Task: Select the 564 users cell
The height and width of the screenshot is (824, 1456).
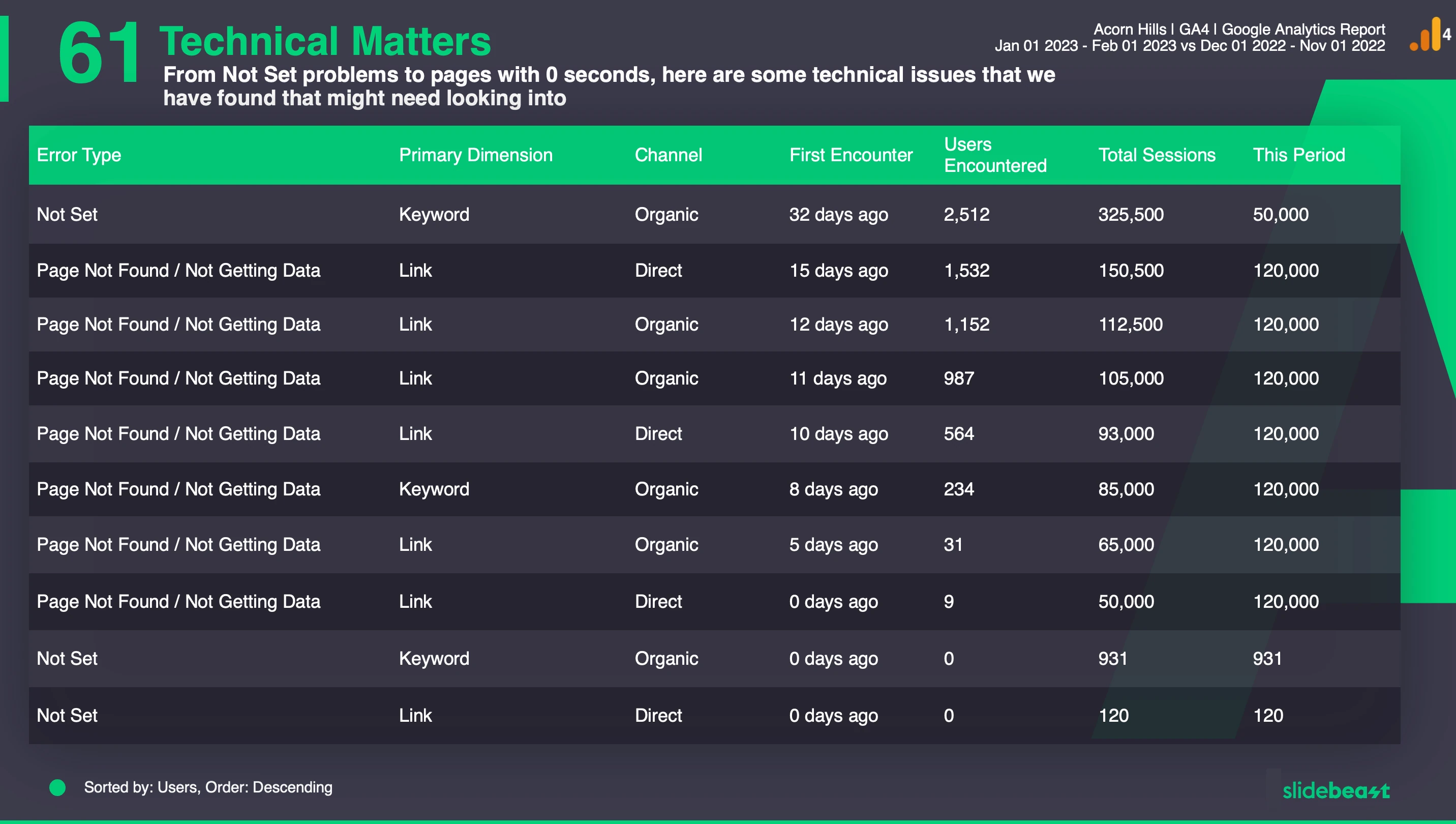Action: [958, 433]
